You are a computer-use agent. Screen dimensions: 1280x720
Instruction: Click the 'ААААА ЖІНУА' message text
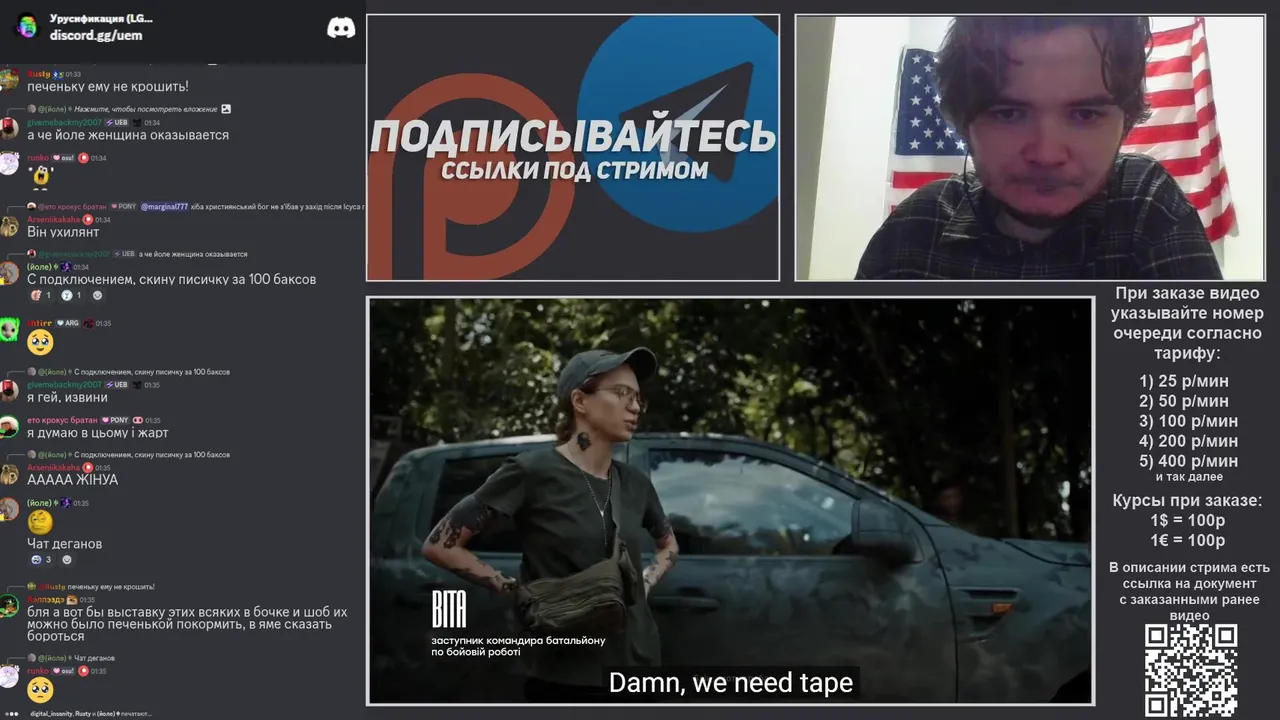[x=72, y=480]
